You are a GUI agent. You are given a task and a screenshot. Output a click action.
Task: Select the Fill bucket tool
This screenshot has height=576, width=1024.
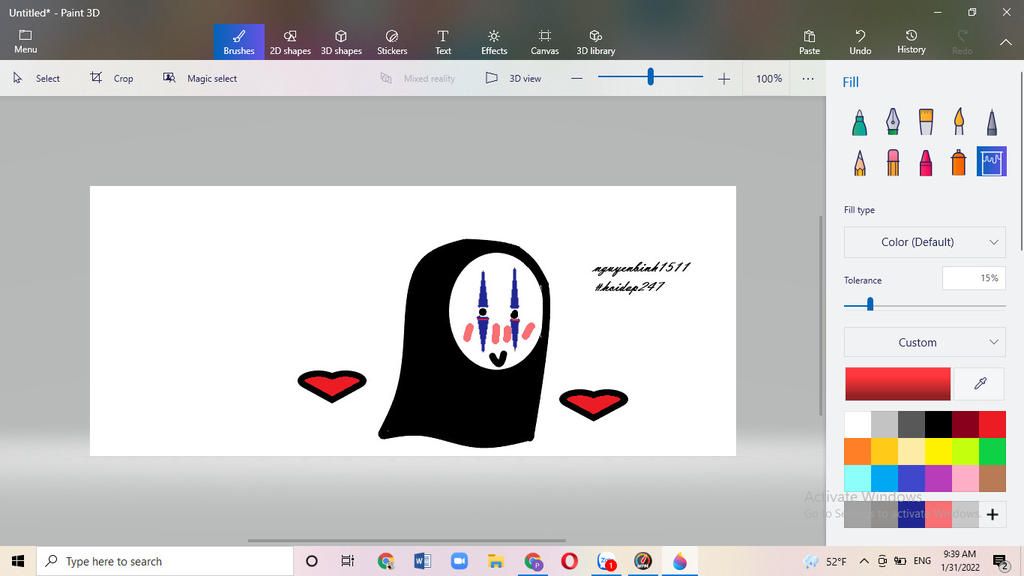(x=991, y=162)
